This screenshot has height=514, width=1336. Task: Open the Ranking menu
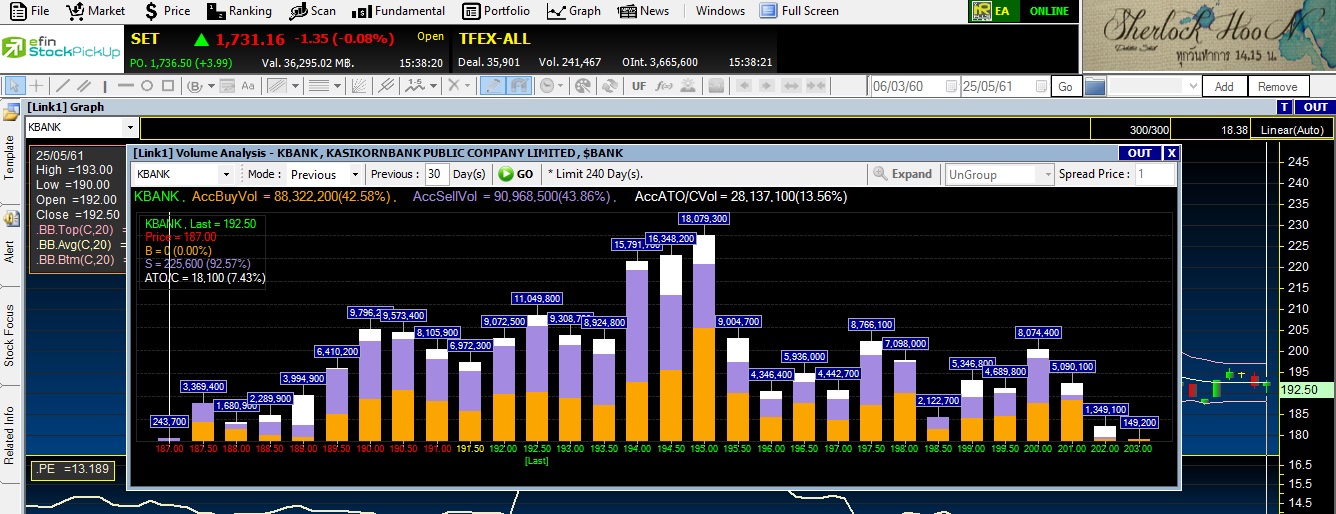[x=238, y=11]
